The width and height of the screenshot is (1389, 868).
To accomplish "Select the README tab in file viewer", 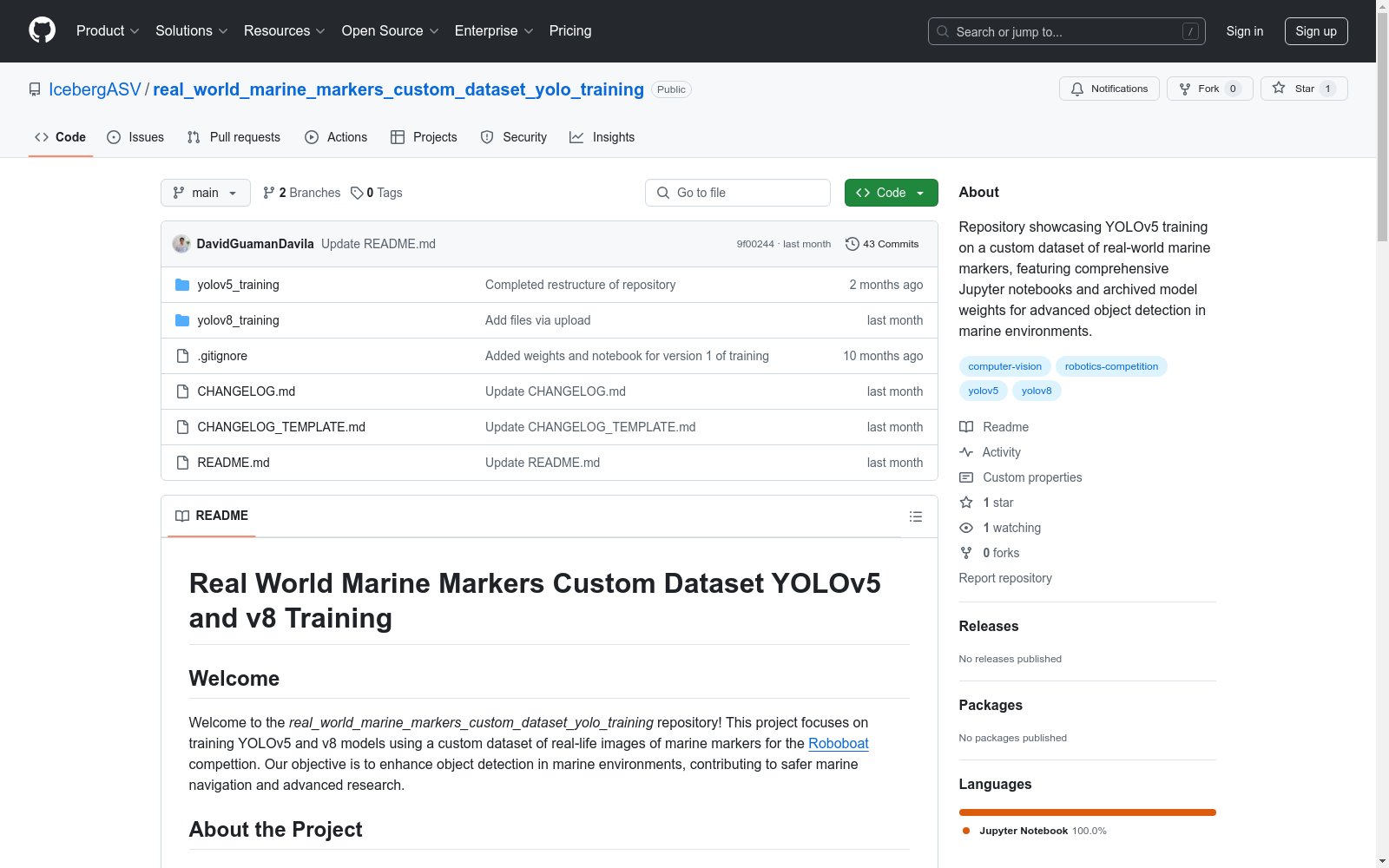I will tap(212, 516).
